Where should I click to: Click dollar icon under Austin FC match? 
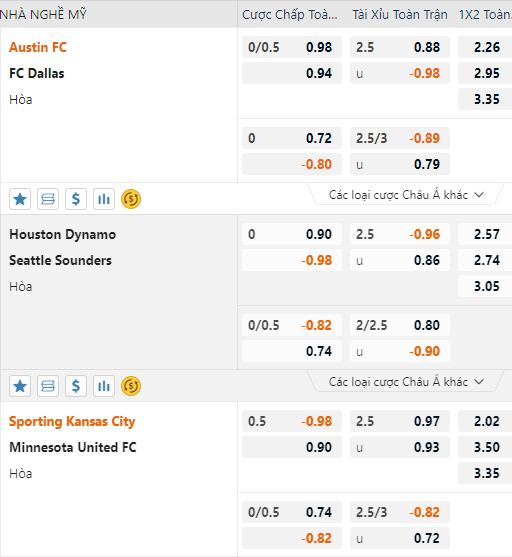76,199
